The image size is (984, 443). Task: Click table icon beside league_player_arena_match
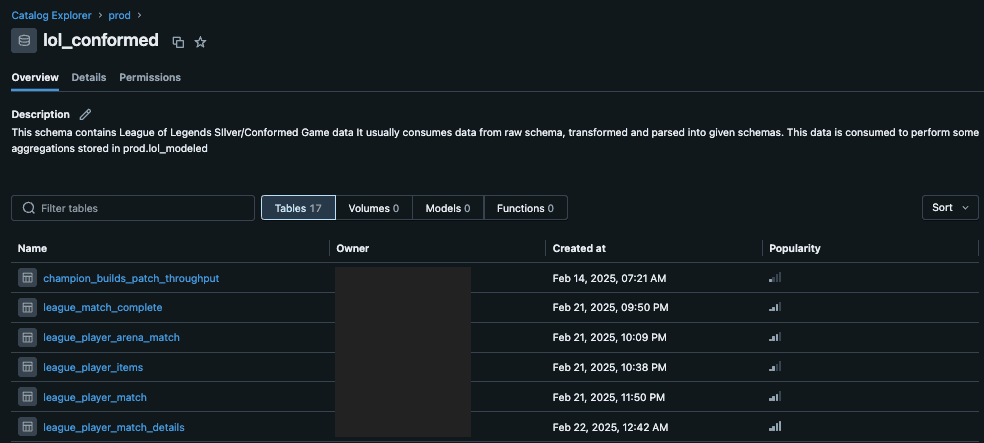(27, 337)
